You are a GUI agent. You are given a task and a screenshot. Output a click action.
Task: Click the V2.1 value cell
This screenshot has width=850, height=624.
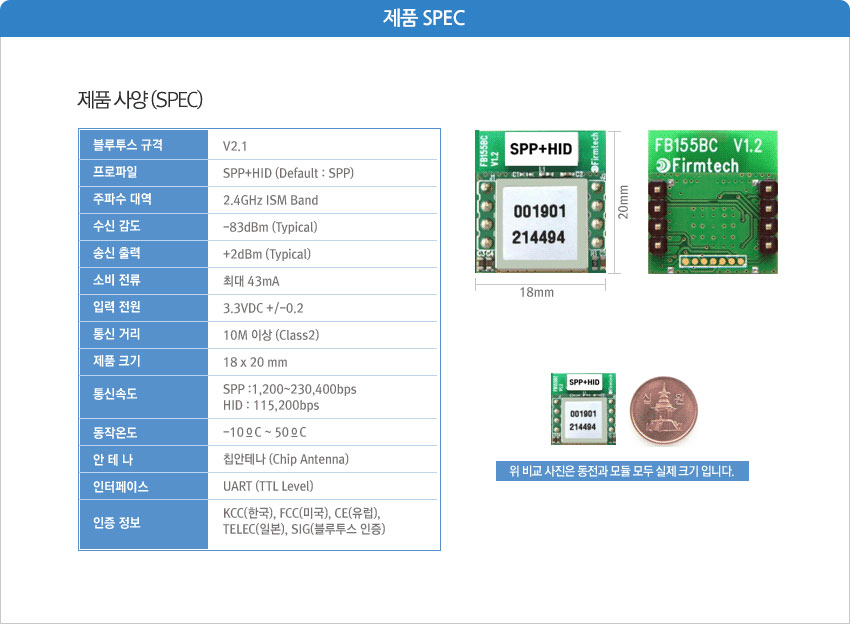[x=235, y=146]
